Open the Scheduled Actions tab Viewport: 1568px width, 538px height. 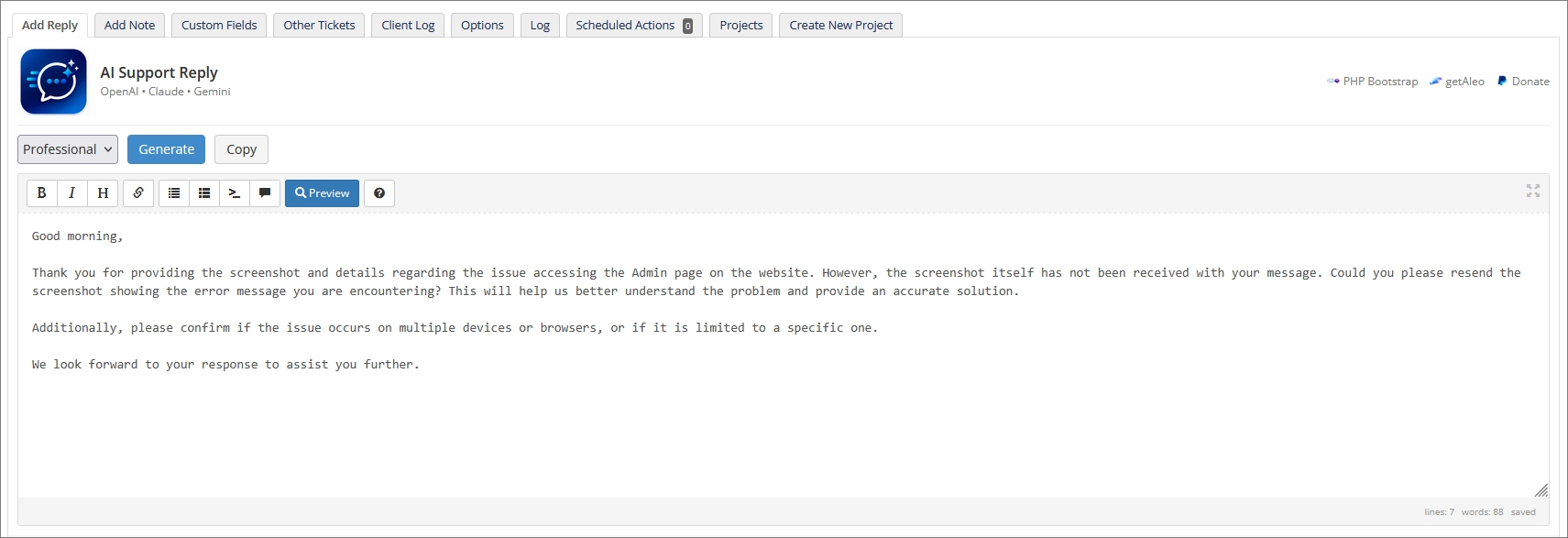coord(633,26)
